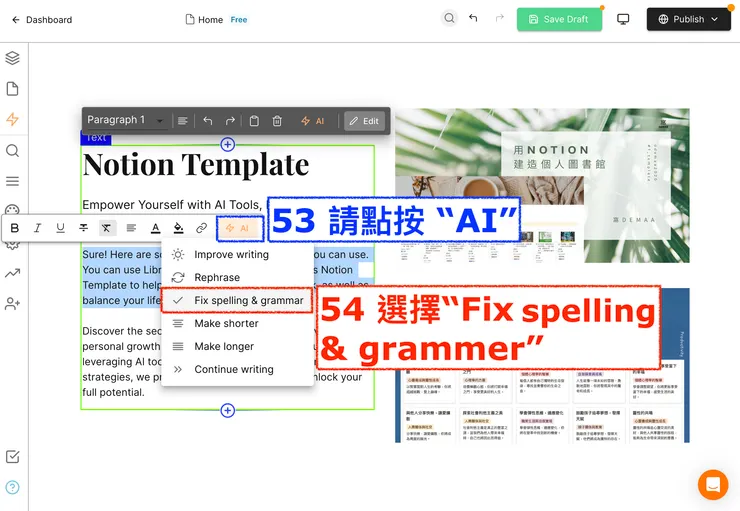The height and width of the screenshot is (511, 740).
Task: Redo using the top bar arrow
Action: 500,18
